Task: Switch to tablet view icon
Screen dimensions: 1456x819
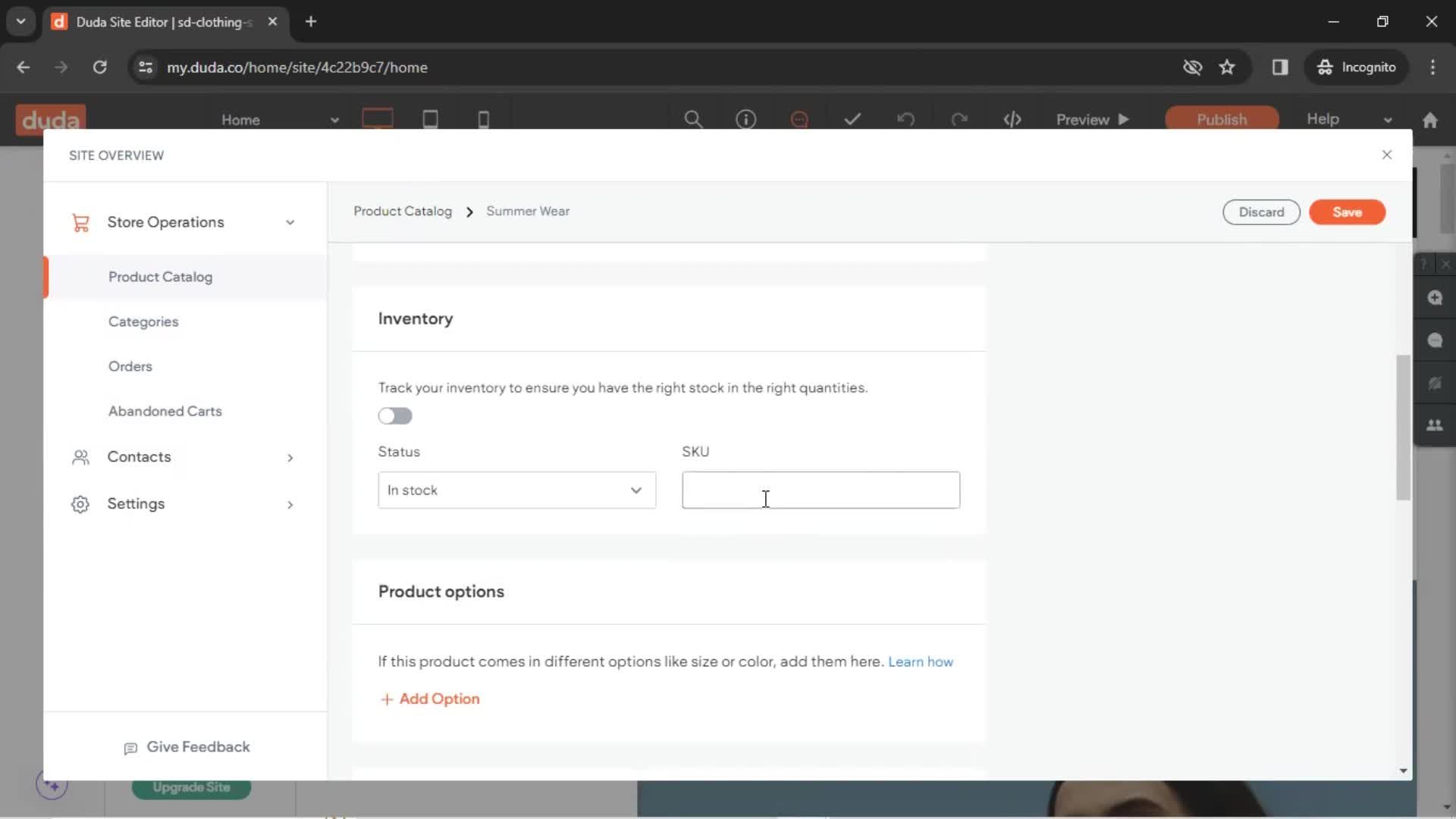Action: (x=430, y=119)
